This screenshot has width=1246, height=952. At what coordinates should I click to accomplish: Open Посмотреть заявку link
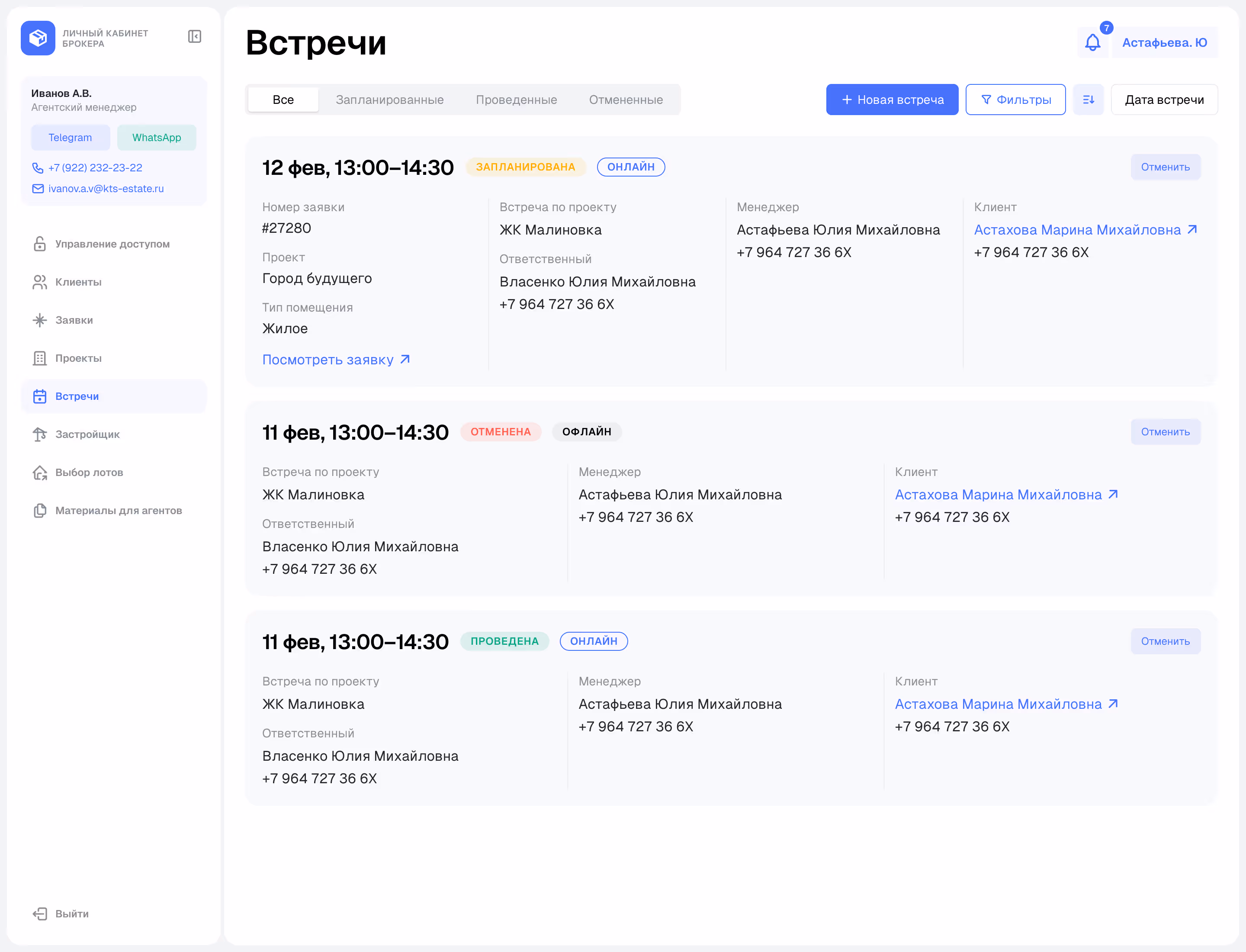(335, 360)
